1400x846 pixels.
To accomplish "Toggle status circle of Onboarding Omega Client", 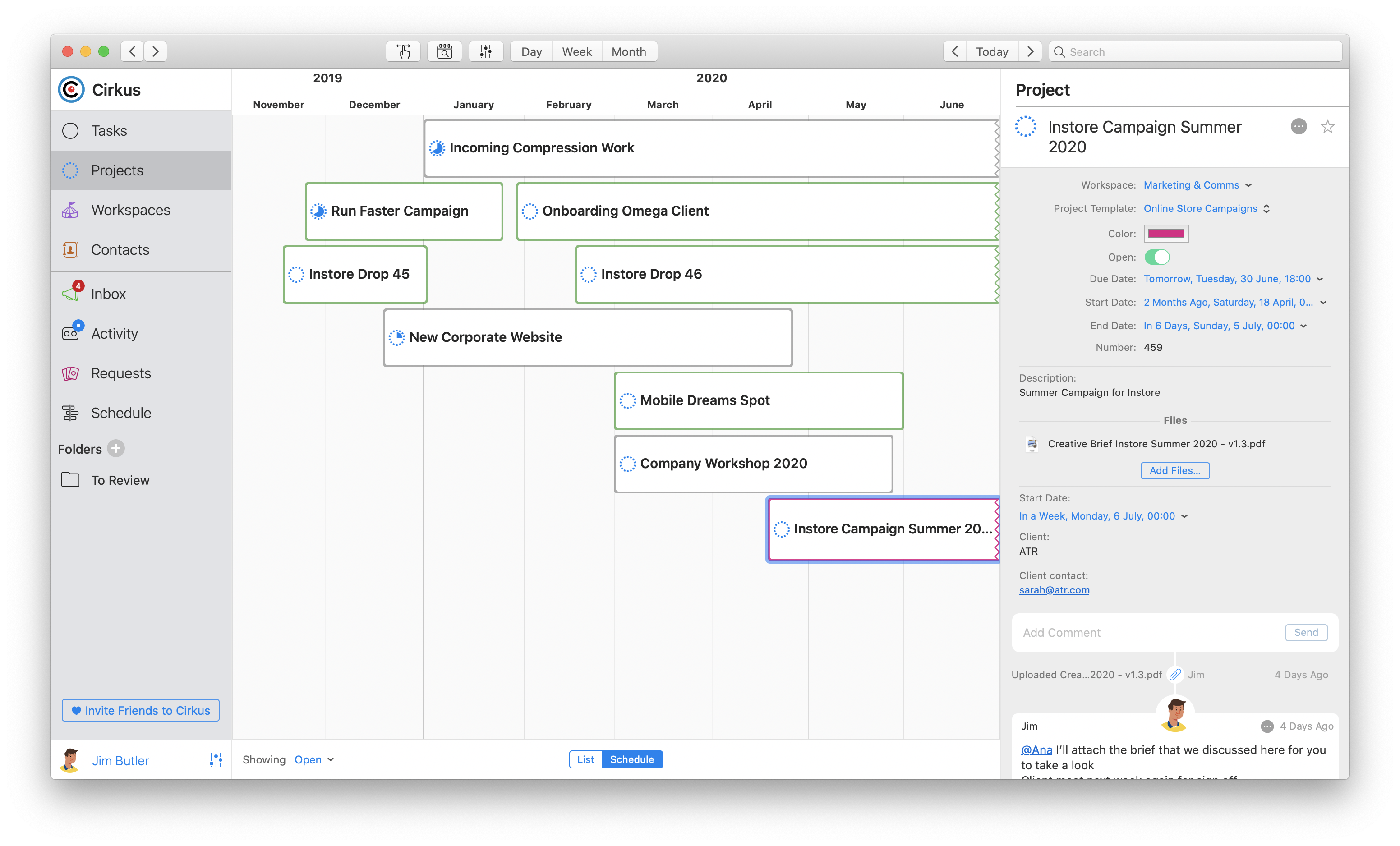I will click(x=530, y=211).
